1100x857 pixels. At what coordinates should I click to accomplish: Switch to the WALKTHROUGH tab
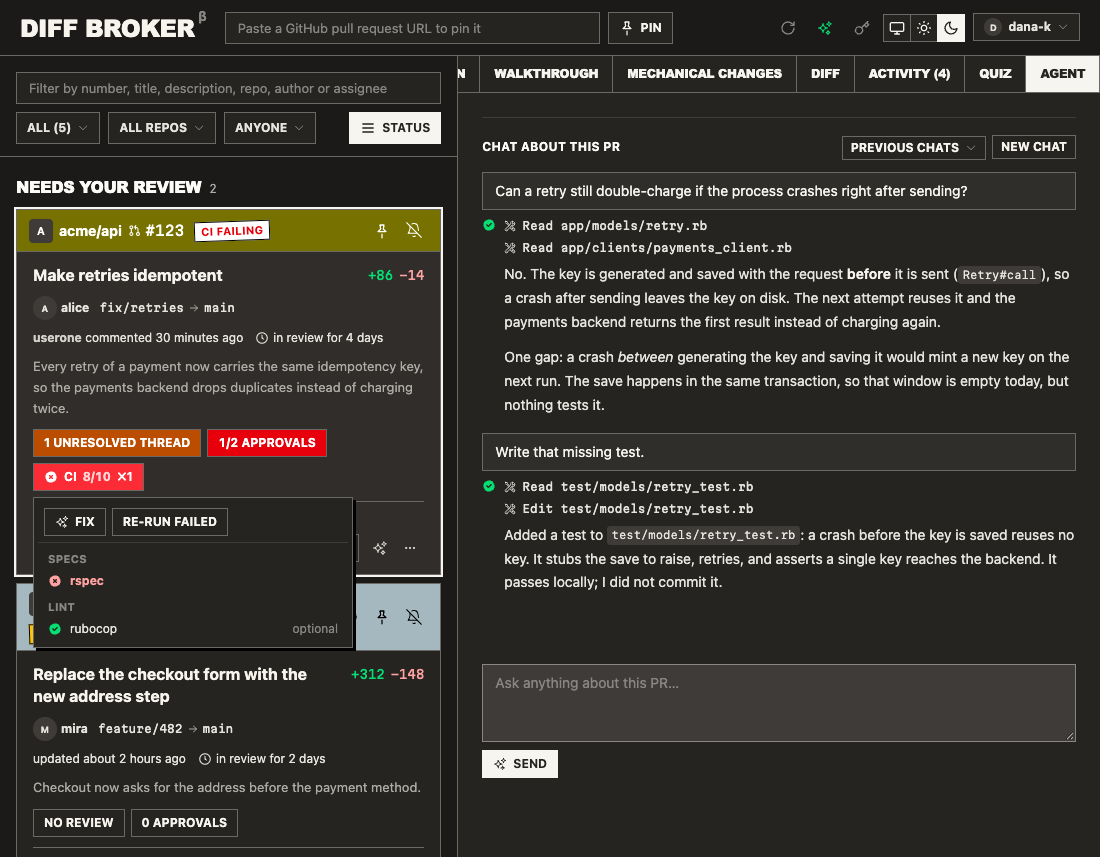(546, 74)
